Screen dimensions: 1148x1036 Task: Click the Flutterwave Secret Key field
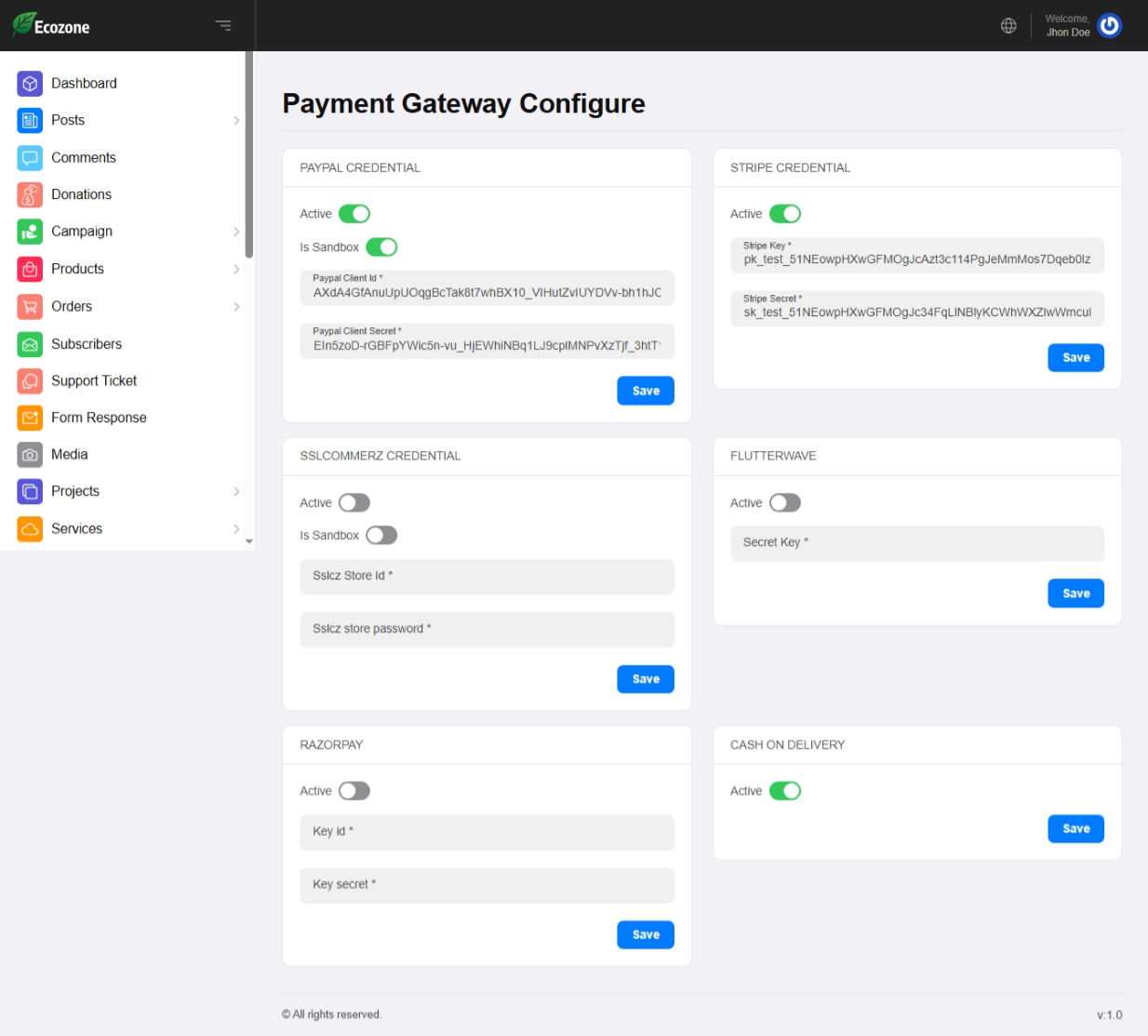(x=916, y=543)
